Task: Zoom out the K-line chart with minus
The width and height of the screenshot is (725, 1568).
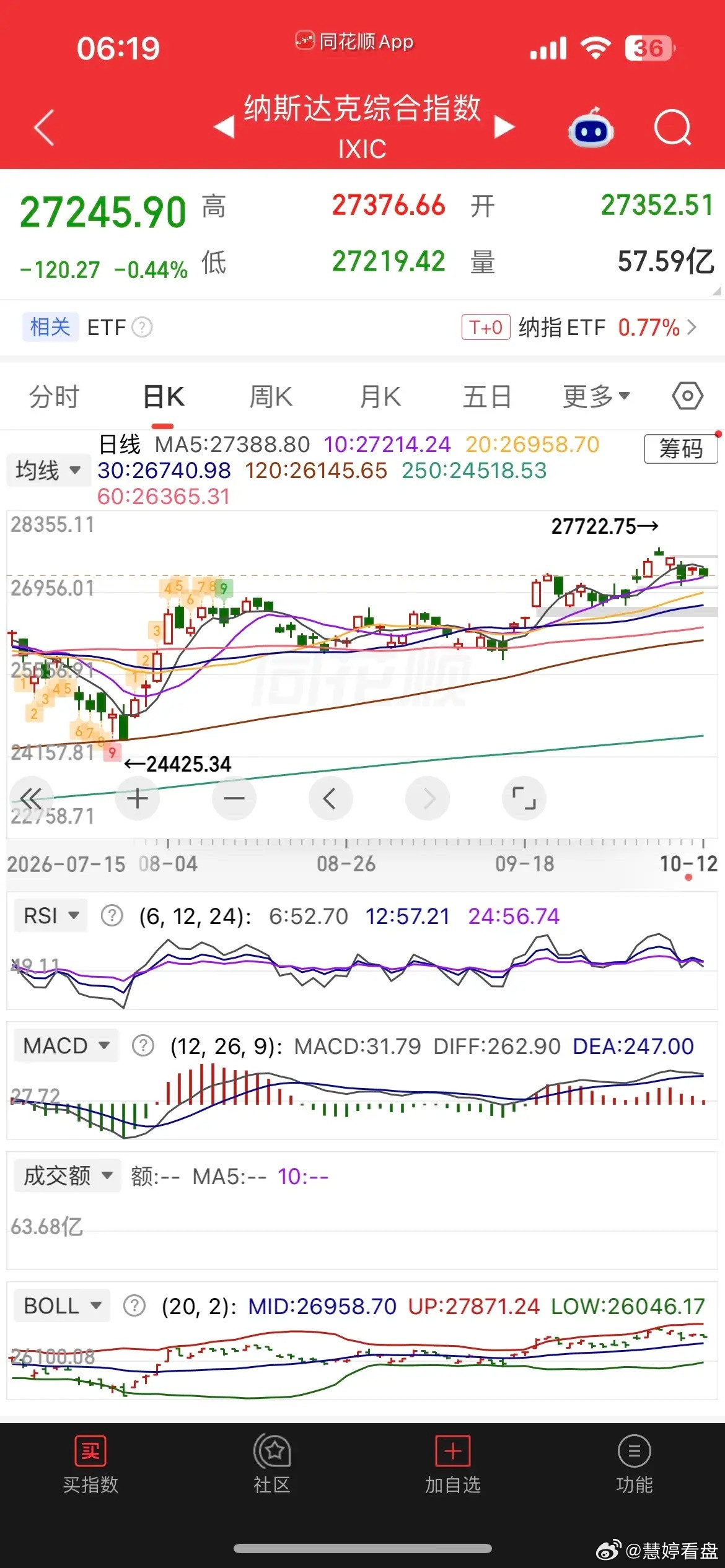Action: coord(234,798)
